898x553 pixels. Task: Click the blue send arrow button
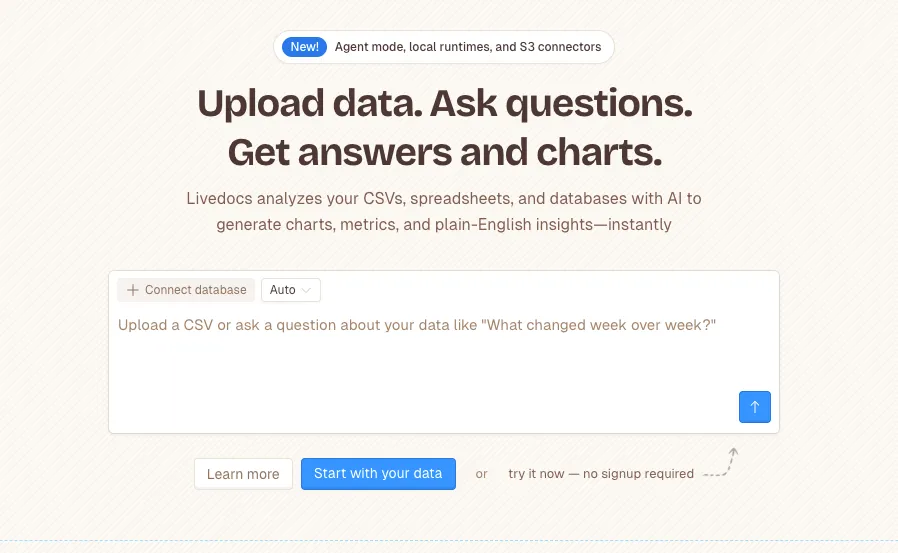pos(755,407)
